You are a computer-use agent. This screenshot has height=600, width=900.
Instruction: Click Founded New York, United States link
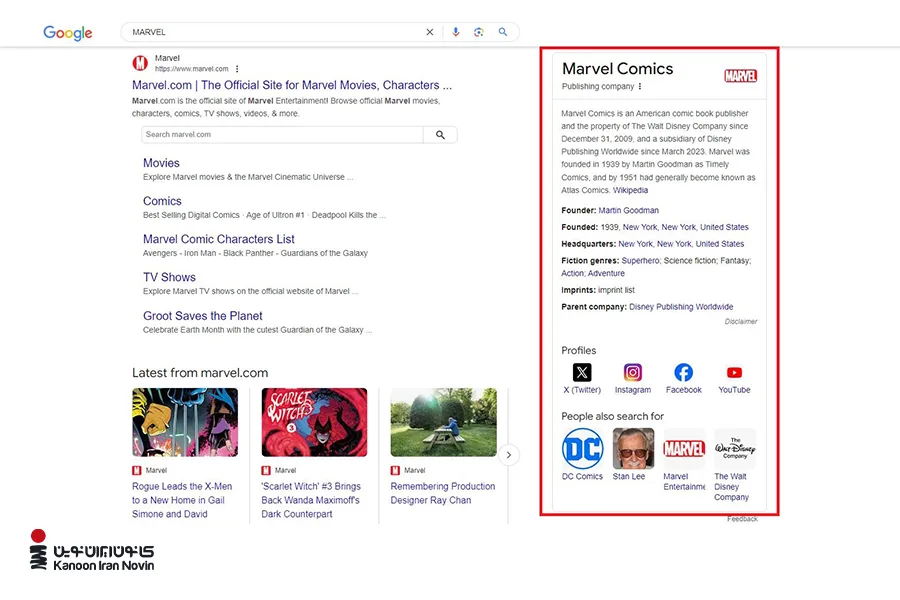[x=685, y=227]
